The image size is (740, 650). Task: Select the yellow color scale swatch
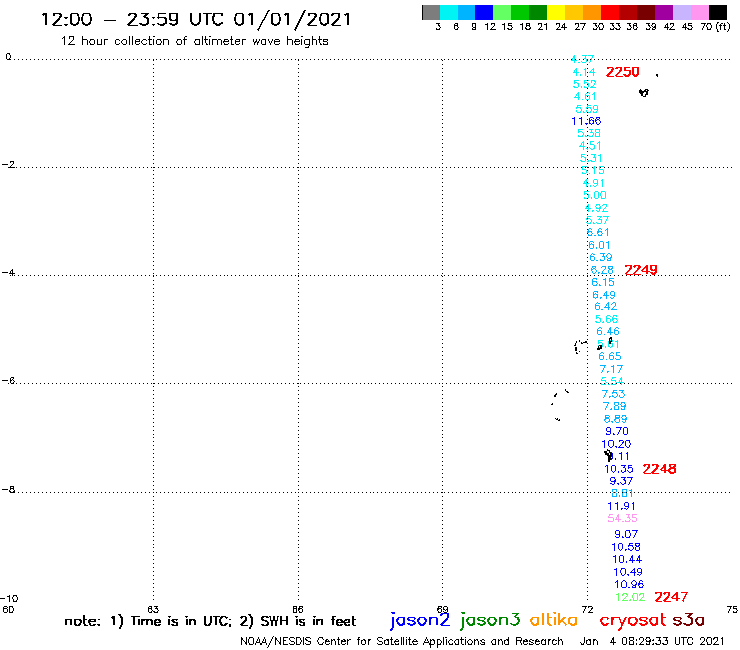tap(556, 12)
